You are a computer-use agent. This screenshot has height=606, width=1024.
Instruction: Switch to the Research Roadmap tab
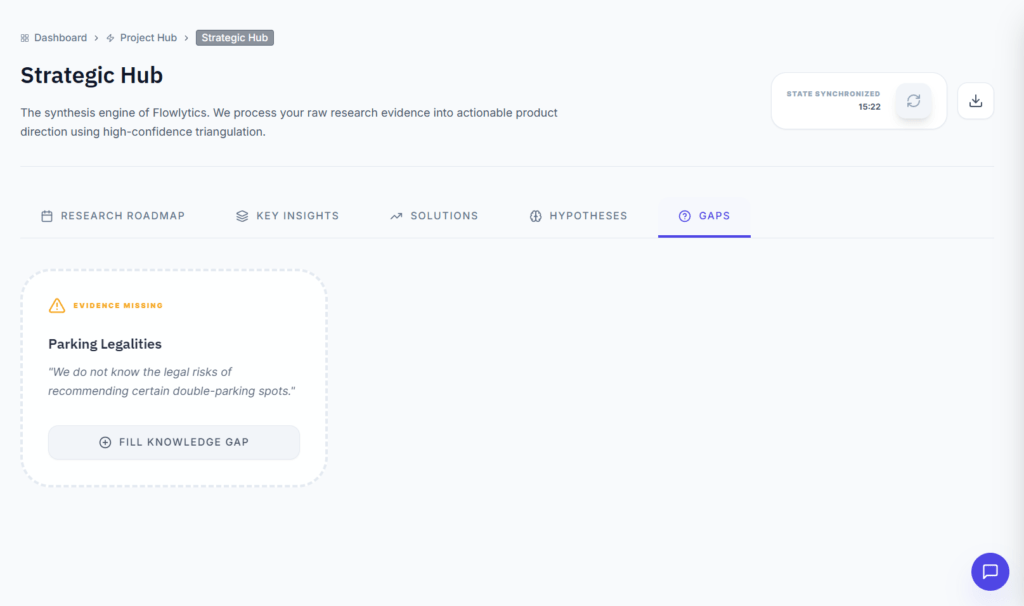113,216
